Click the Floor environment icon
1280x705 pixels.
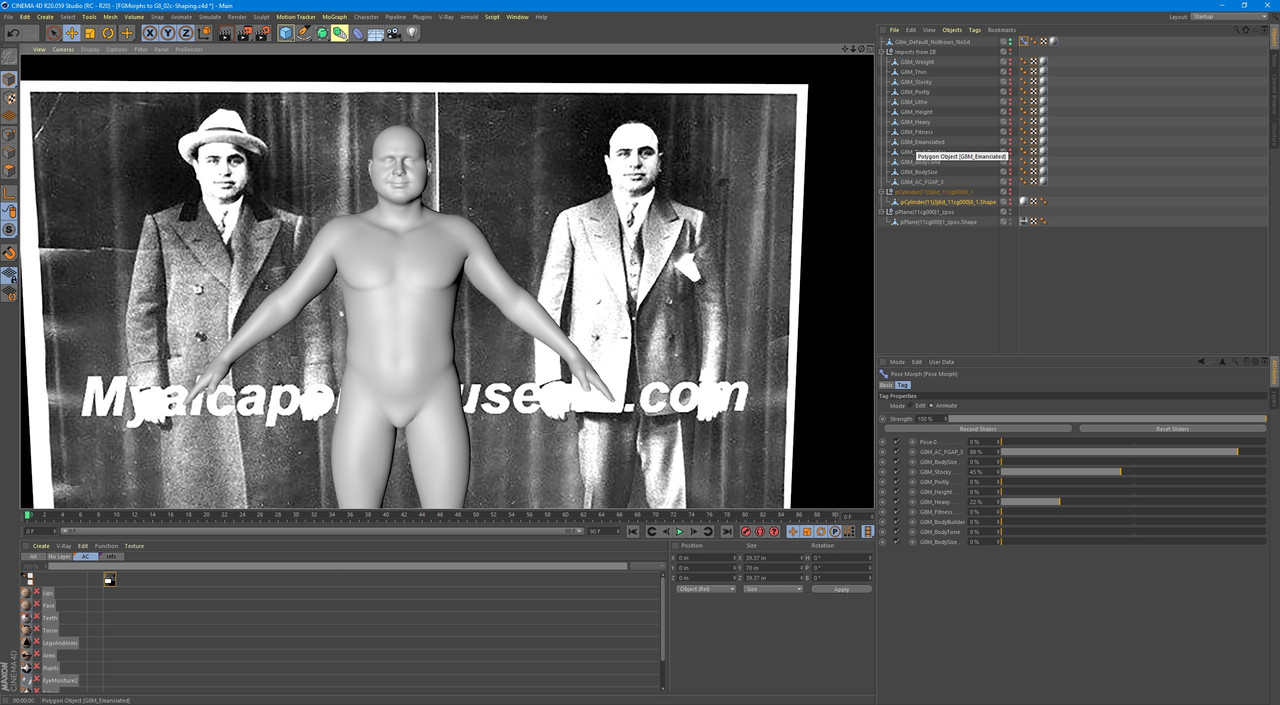[x=376, y=33]
